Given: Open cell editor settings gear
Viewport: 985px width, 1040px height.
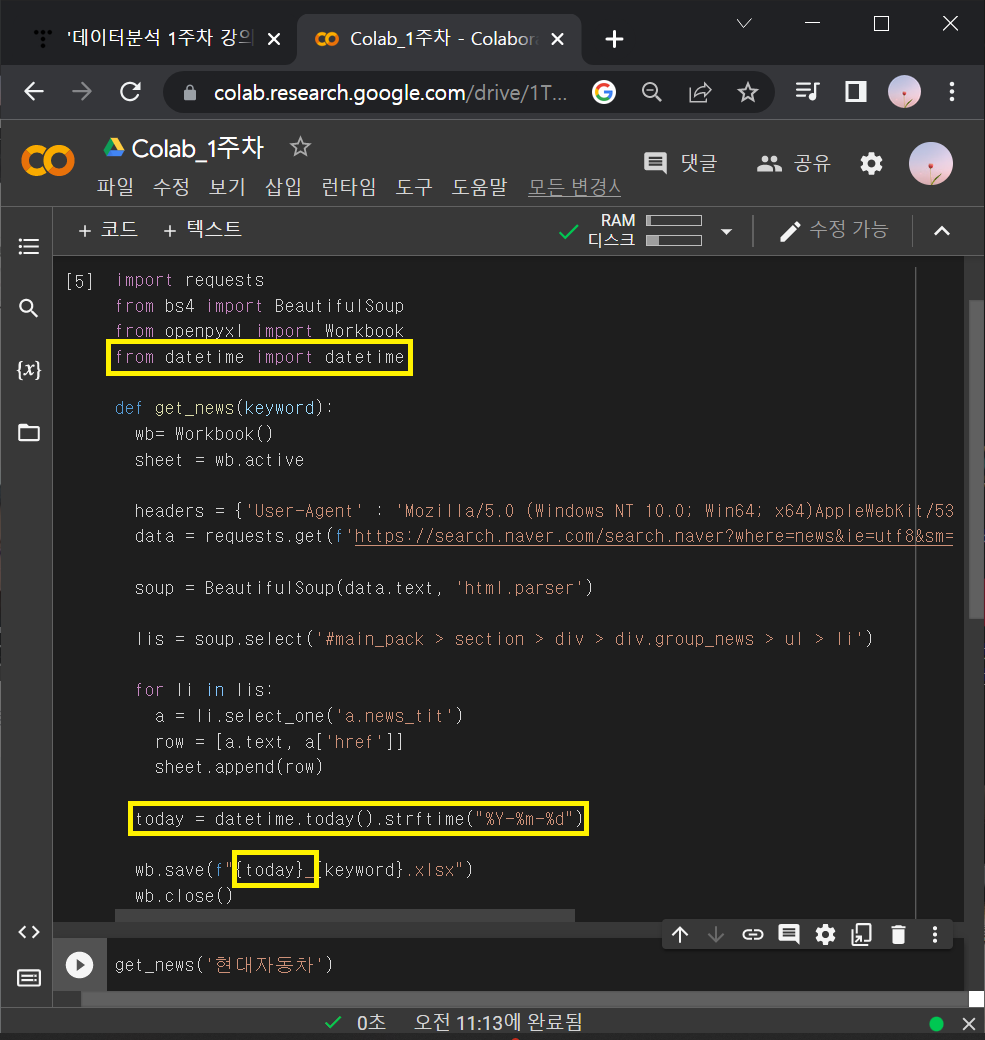Looking at the screenshot, I should pos(825,935).
